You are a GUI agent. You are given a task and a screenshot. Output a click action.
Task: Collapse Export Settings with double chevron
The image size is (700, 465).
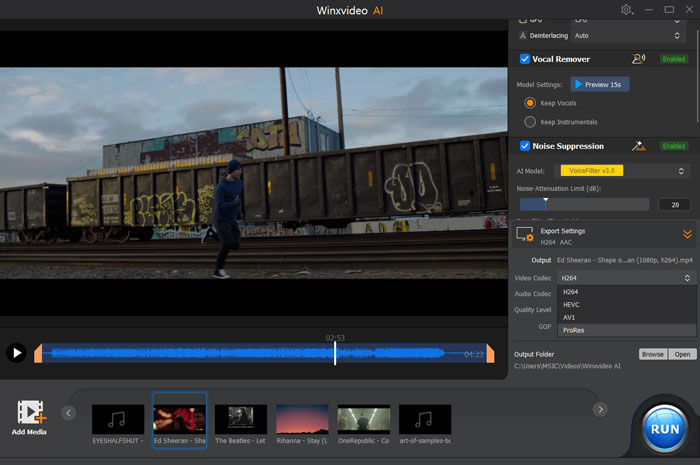687,234
